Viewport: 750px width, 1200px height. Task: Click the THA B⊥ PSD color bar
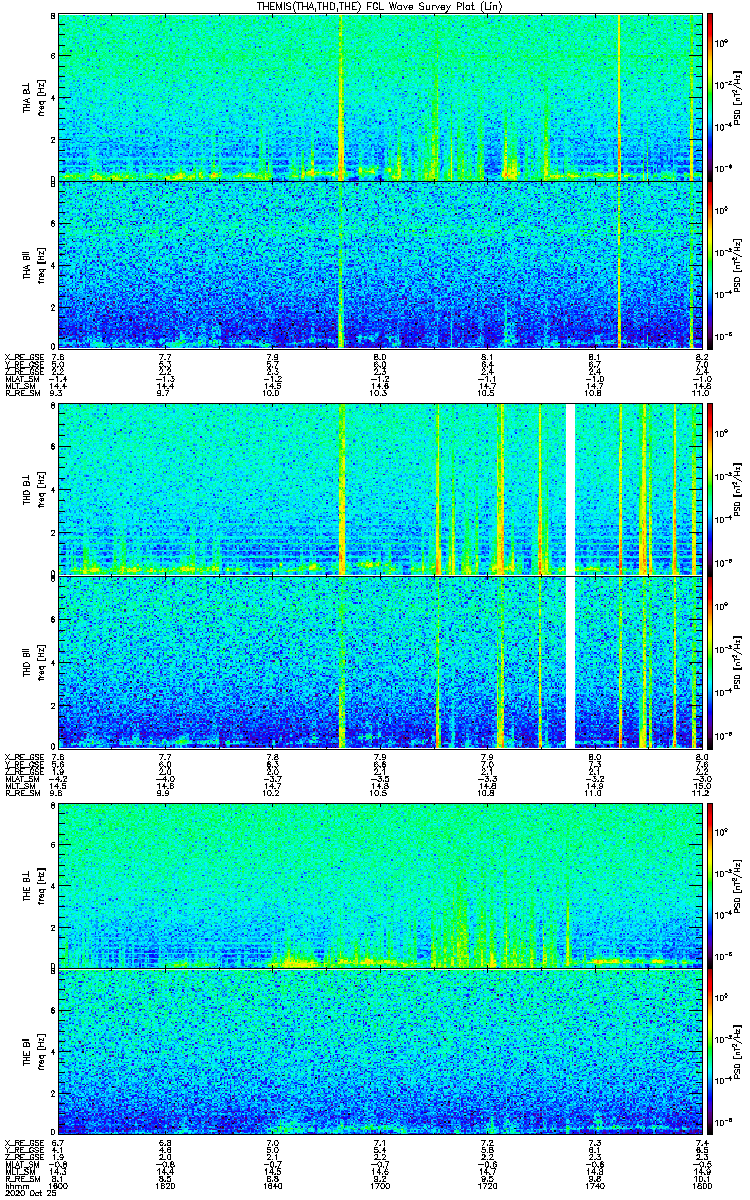710,97
